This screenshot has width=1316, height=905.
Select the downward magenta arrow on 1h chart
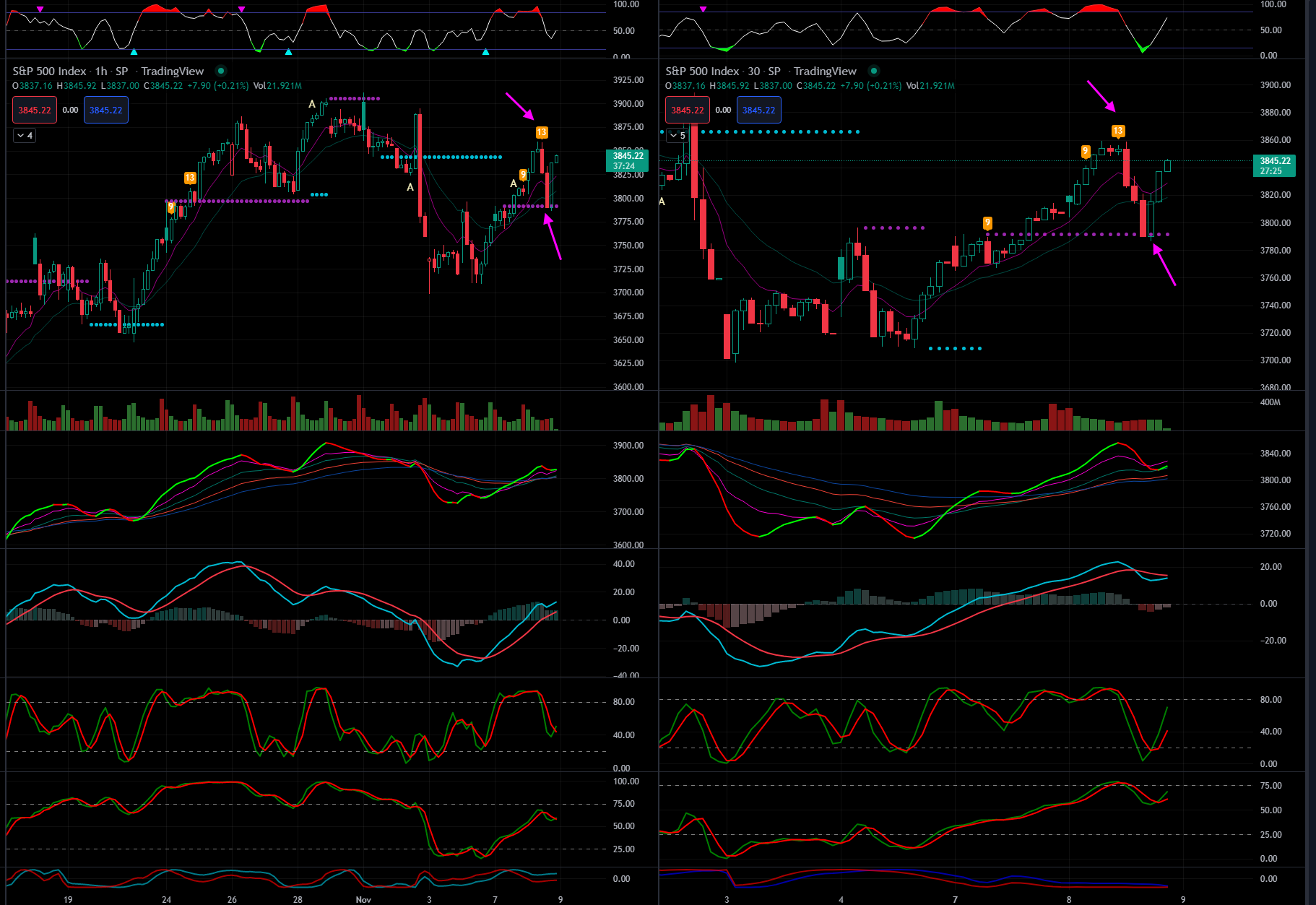point(519,105)
